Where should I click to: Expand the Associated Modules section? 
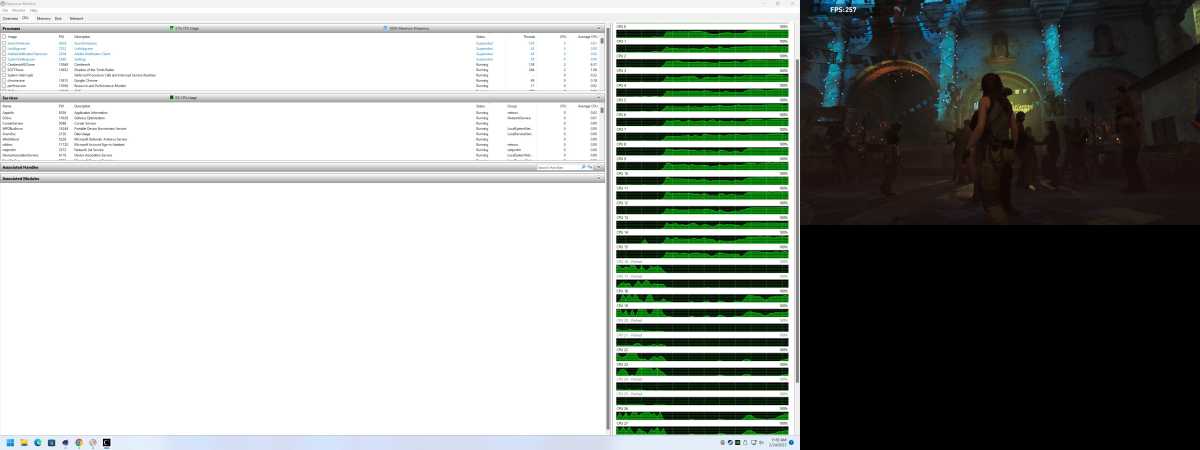(x=599, y=178)
